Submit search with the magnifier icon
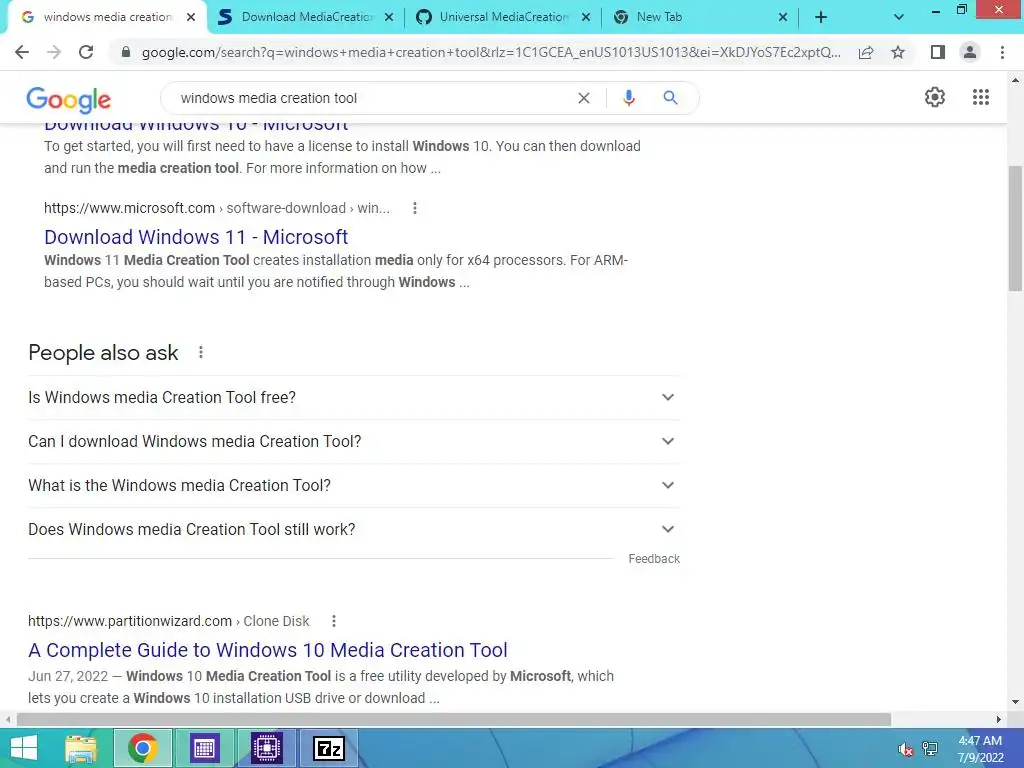 coord(670,98)
